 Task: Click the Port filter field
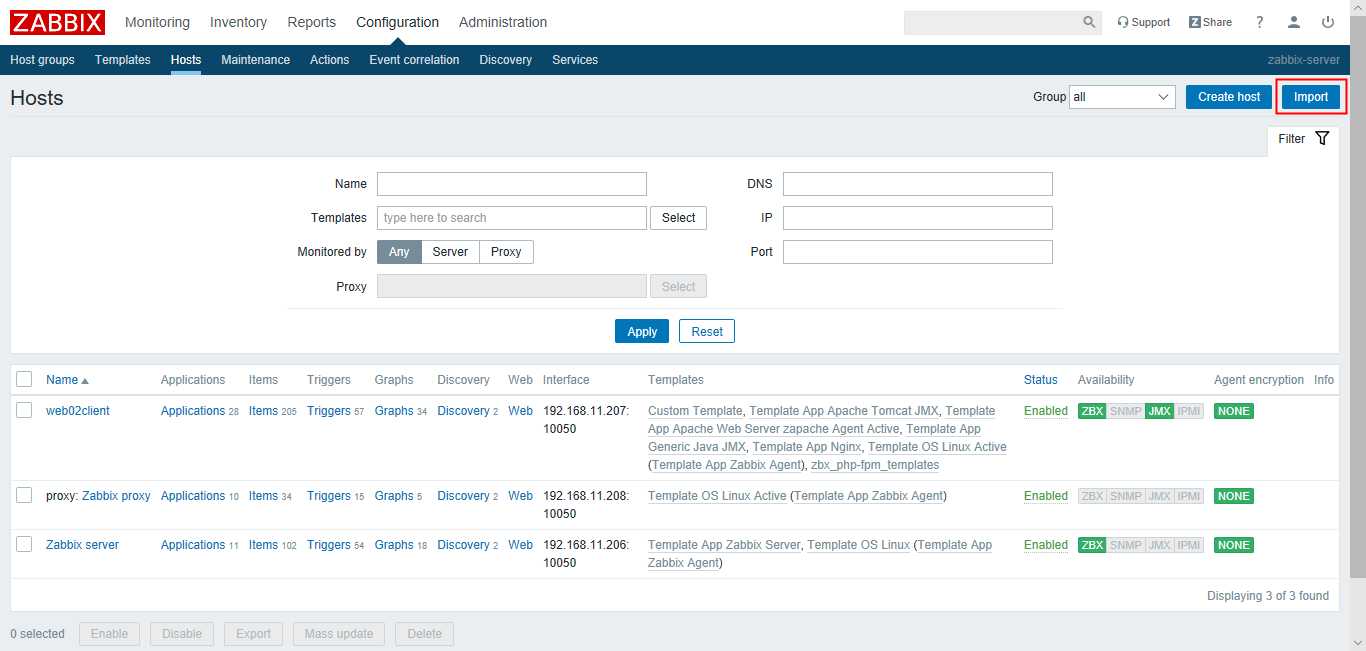point(918,252)
